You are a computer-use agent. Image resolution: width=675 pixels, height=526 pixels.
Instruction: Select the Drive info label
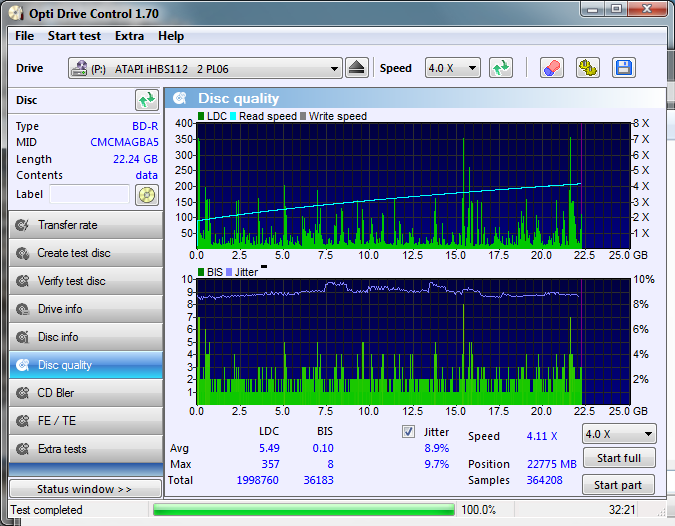click(60, 309)
